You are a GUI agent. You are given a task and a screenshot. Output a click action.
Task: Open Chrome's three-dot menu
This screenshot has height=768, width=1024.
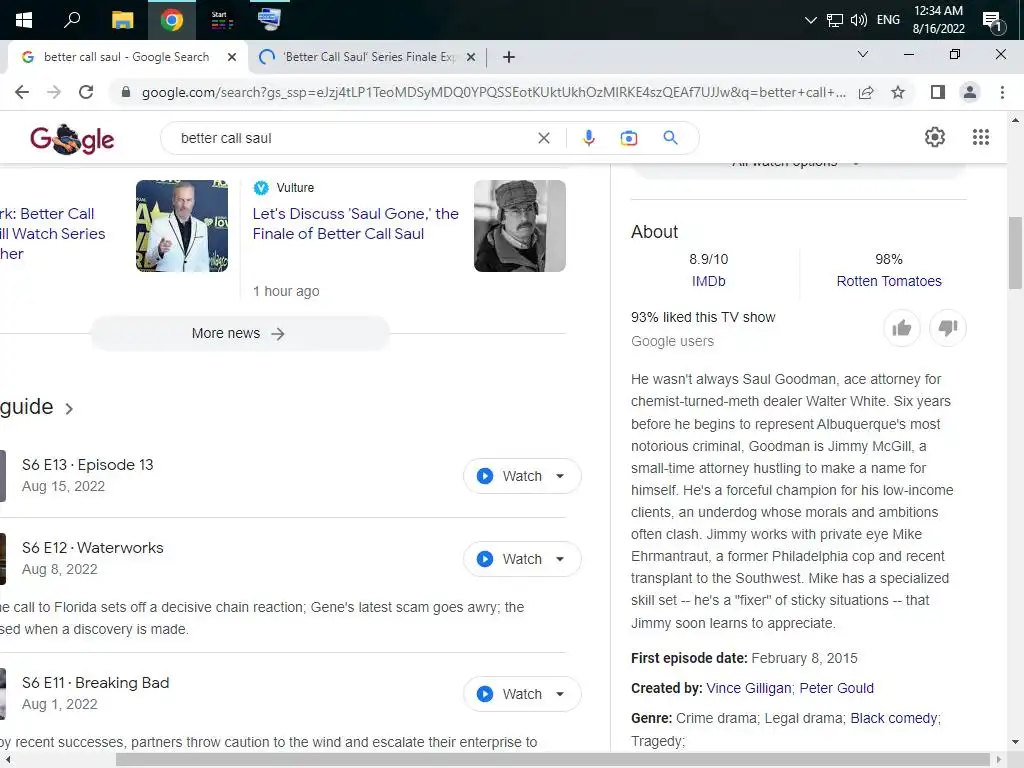1002,93
